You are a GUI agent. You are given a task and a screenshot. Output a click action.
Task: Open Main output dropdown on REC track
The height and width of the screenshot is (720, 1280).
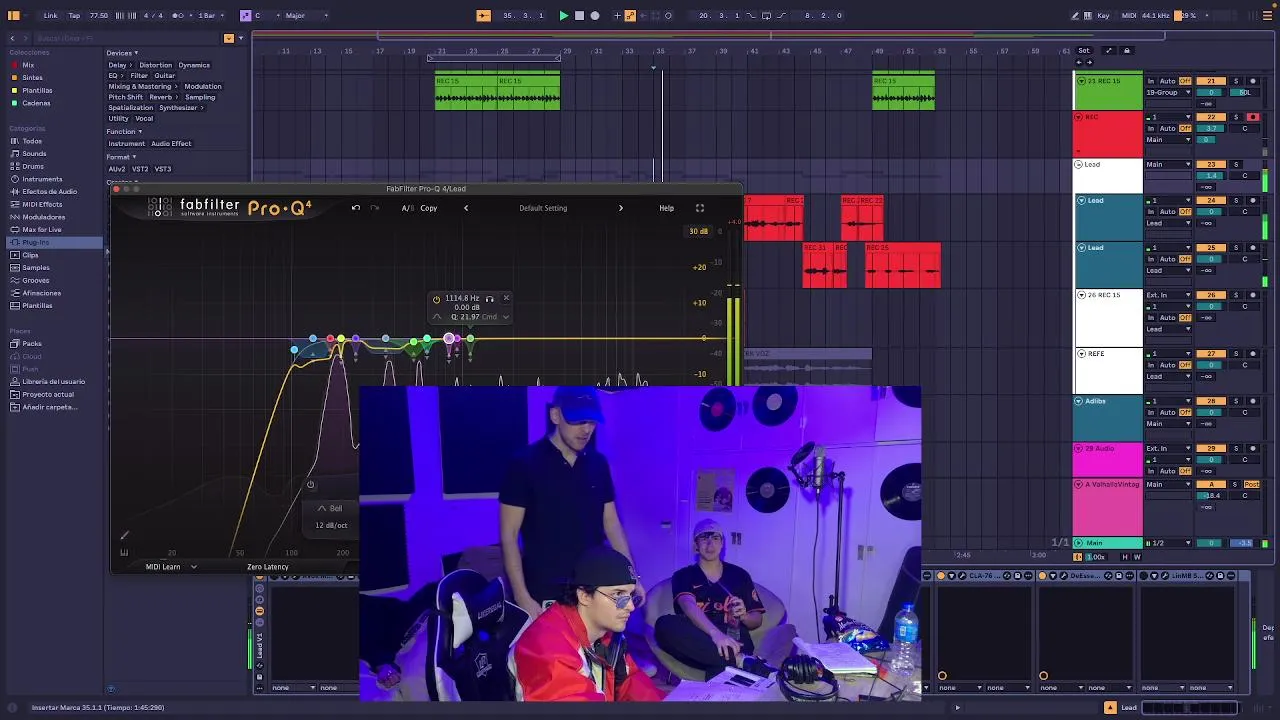point(1168,140)
